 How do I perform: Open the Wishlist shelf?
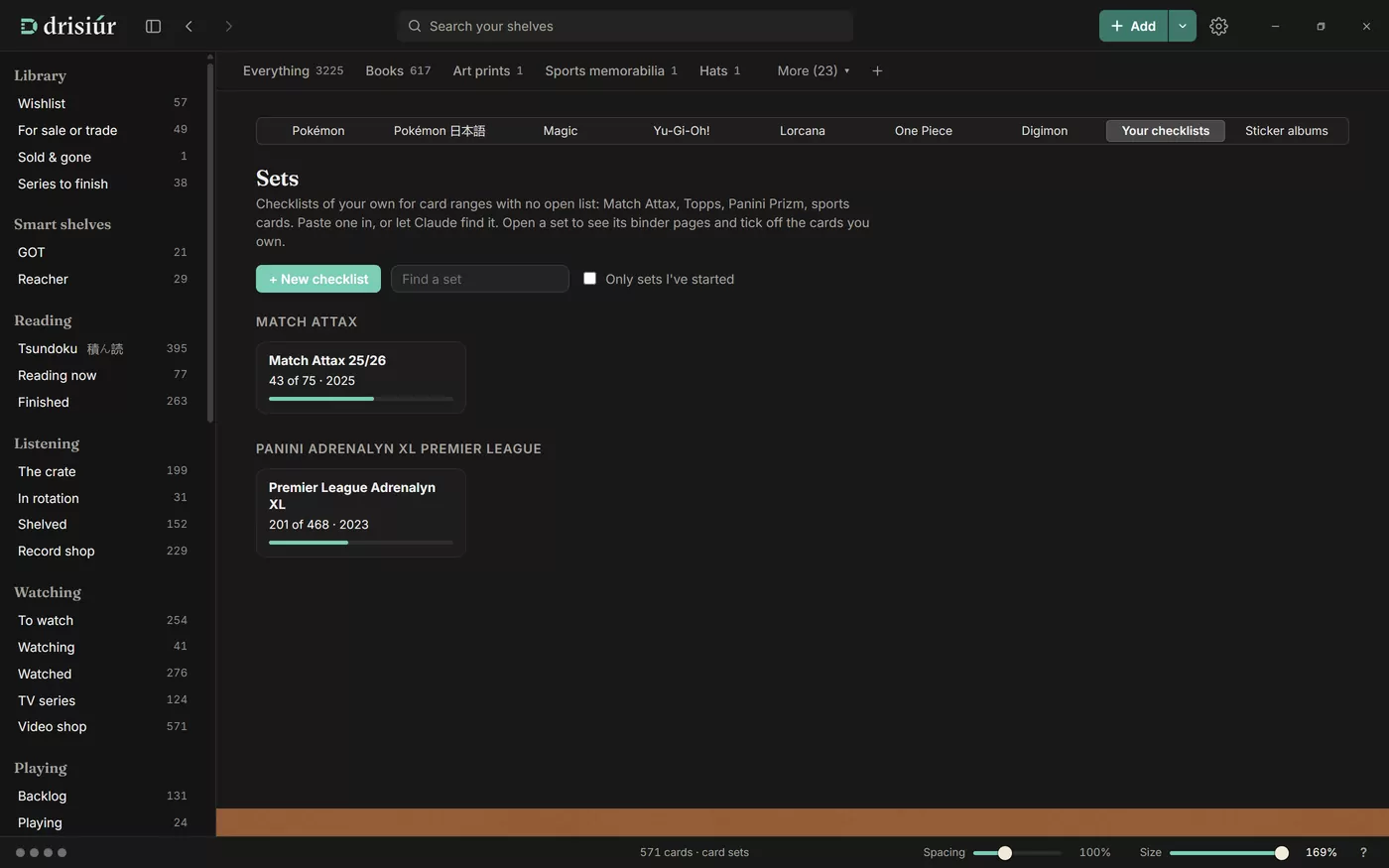click(102, 103)
